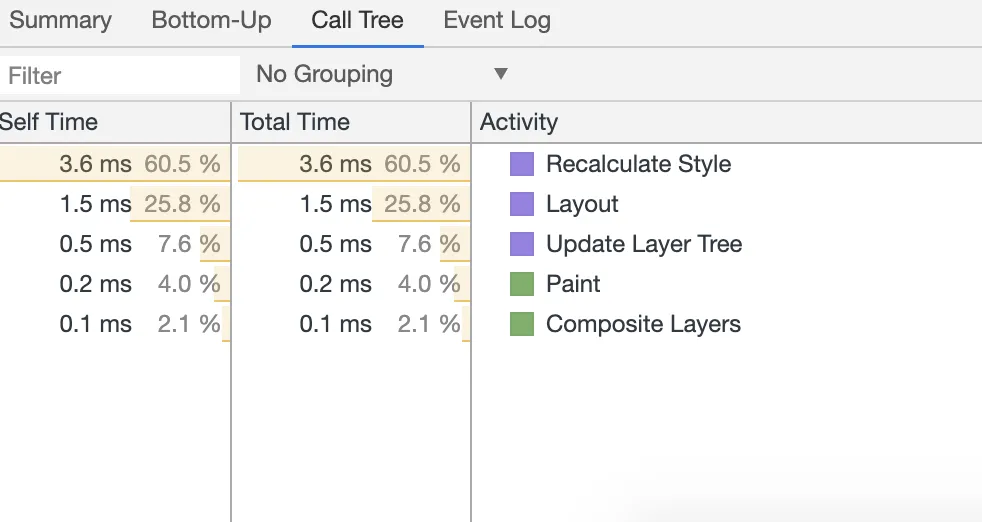This screenshot has height=522, width=982.
Task: Click the green Paint color swatch
Action: pyautogui.click(x=522, y=284)
